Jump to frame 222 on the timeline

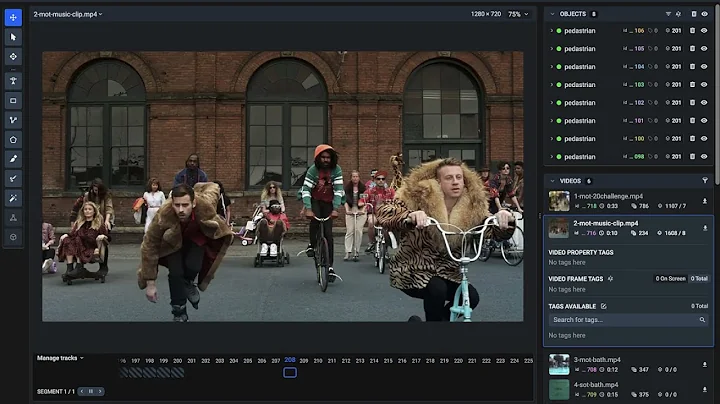(x=486, y=361)
